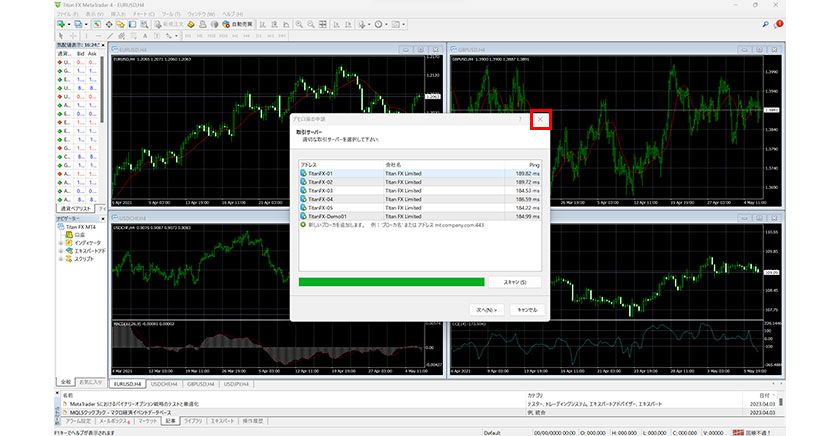The image size is (840, 436).
Task: Click the zoom out magnifier toolbar icon
Action: point(311,23)
